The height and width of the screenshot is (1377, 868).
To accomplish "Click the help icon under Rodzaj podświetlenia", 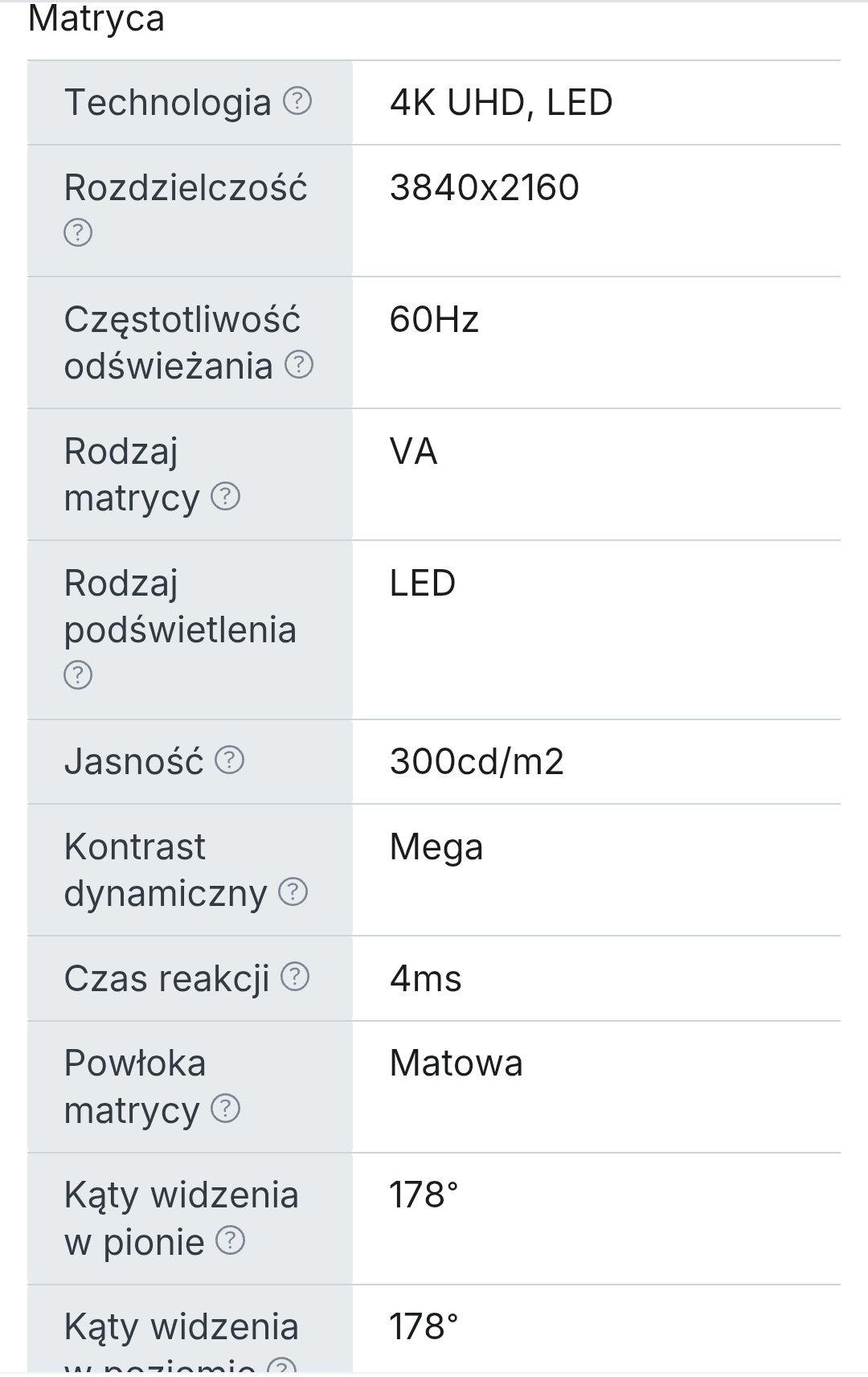I will (78, 675).
